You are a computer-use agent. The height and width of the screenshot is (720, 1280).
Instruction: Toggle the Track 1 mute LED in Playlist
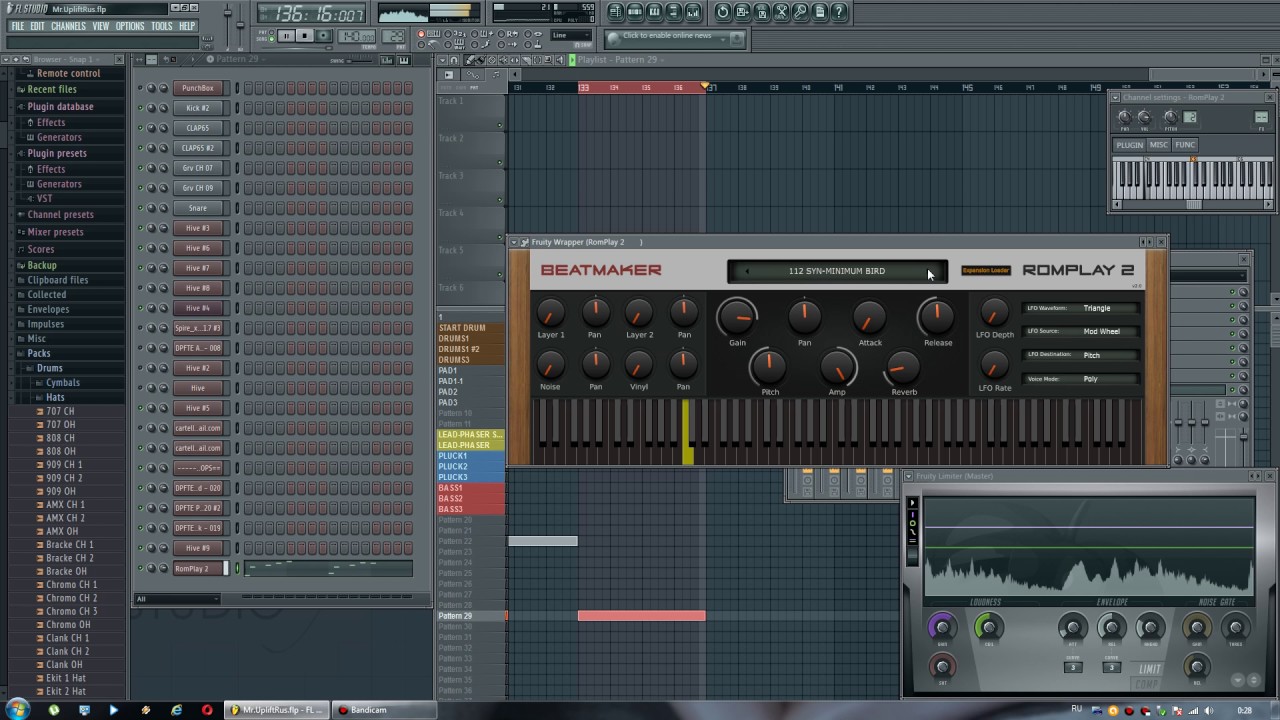point(500,125)
